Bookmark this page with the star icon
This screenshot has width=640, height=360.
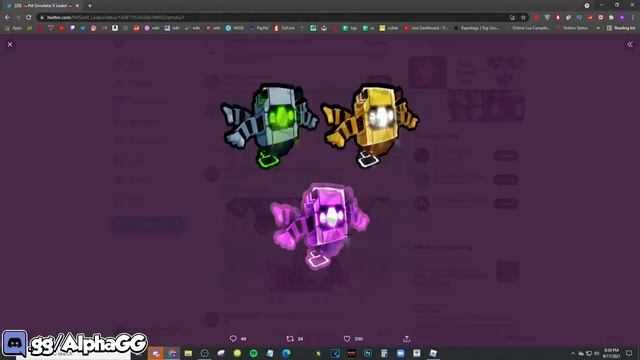point(523,18)
